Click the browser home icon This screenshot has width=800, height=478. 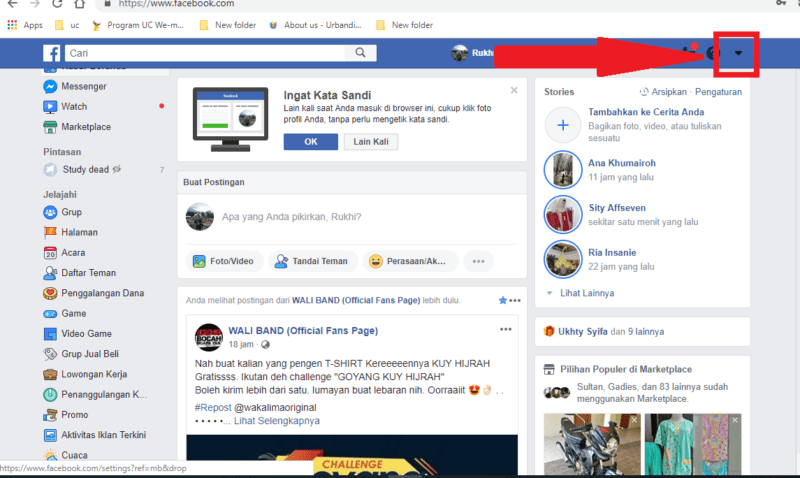click(x=80, y=4)
